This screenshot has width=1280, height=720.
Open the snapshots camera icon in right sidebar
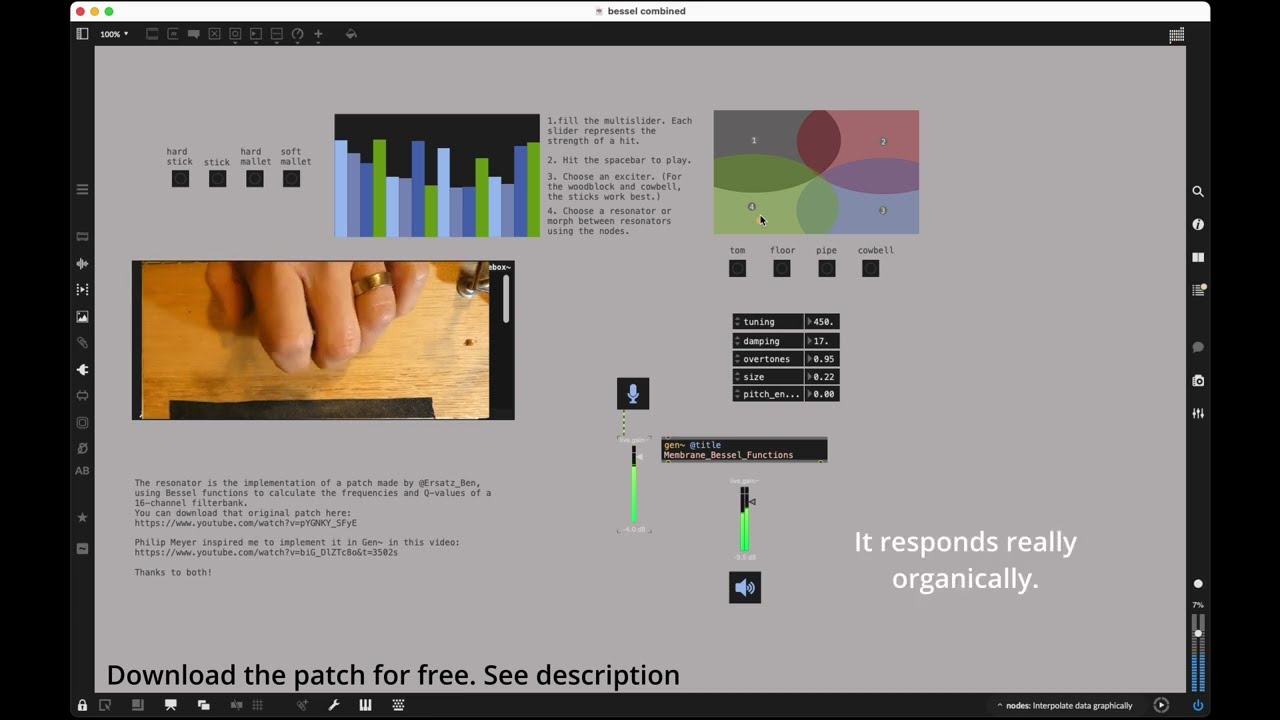[1198, 381]
